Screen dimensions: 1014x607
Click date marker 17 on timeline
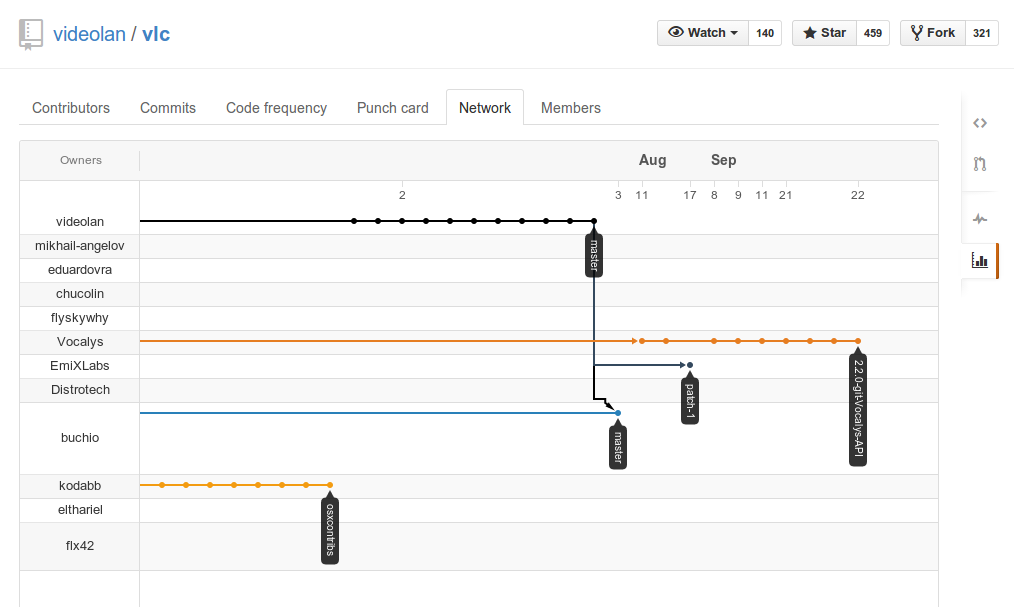pos(690,195)
